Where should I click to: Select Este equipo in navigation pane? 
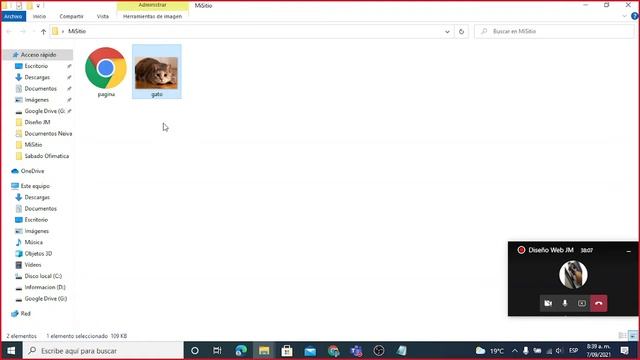tap(35, 186)
